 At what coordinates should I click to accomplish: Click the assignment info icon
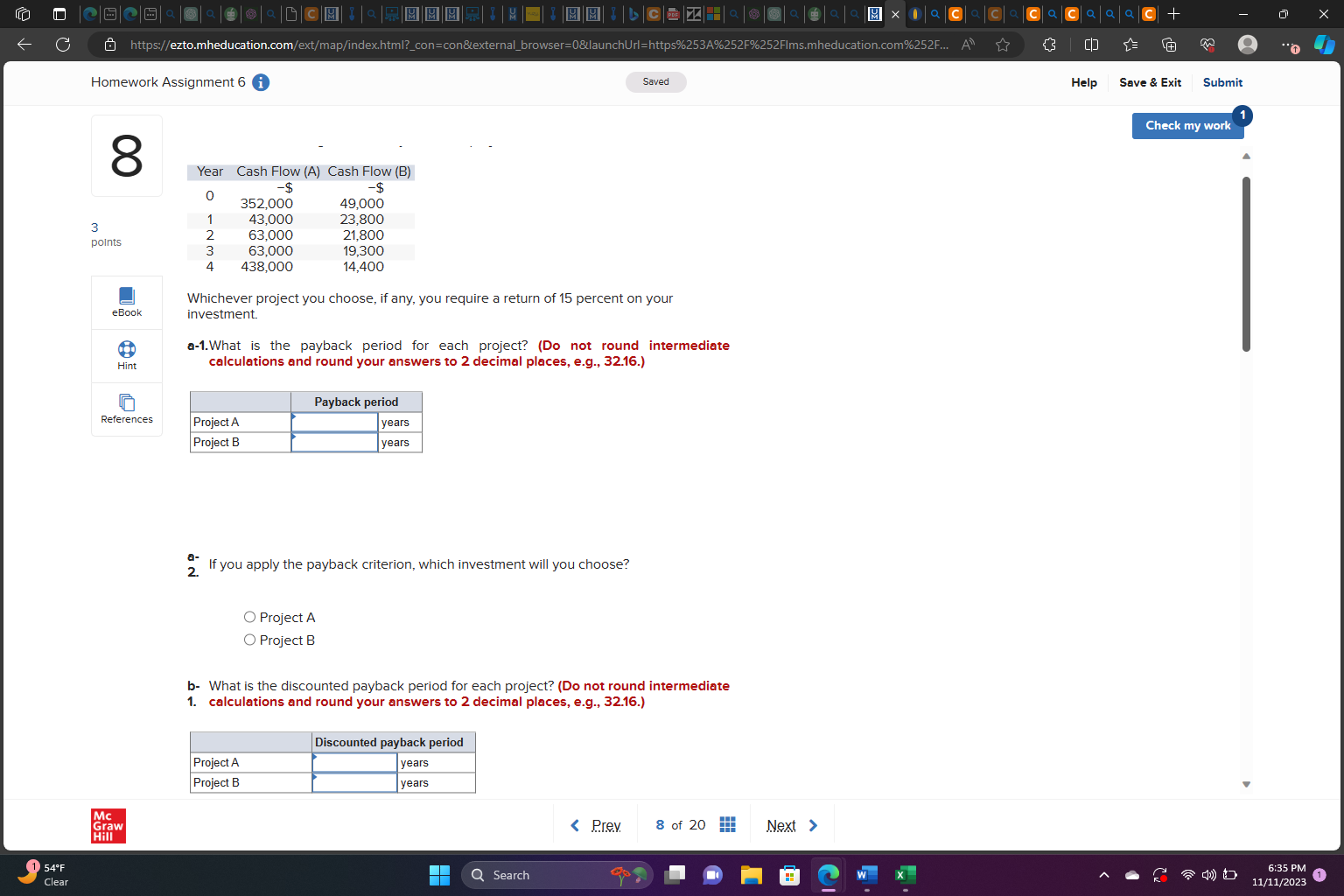click(x=261, y=82)
